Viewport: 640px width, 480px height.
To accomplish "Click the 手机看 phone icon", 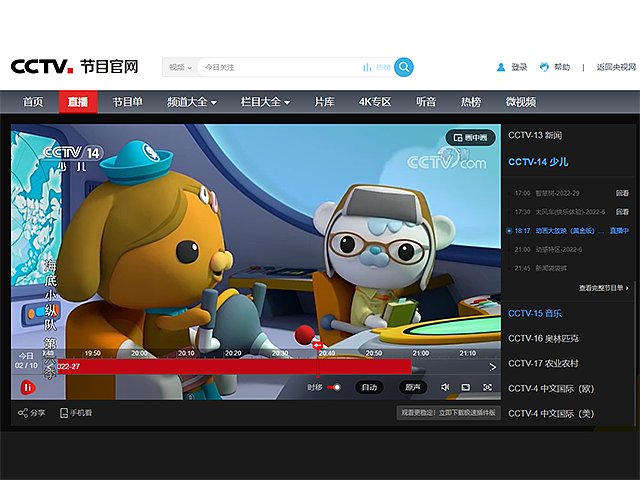I will click(64, 413).
